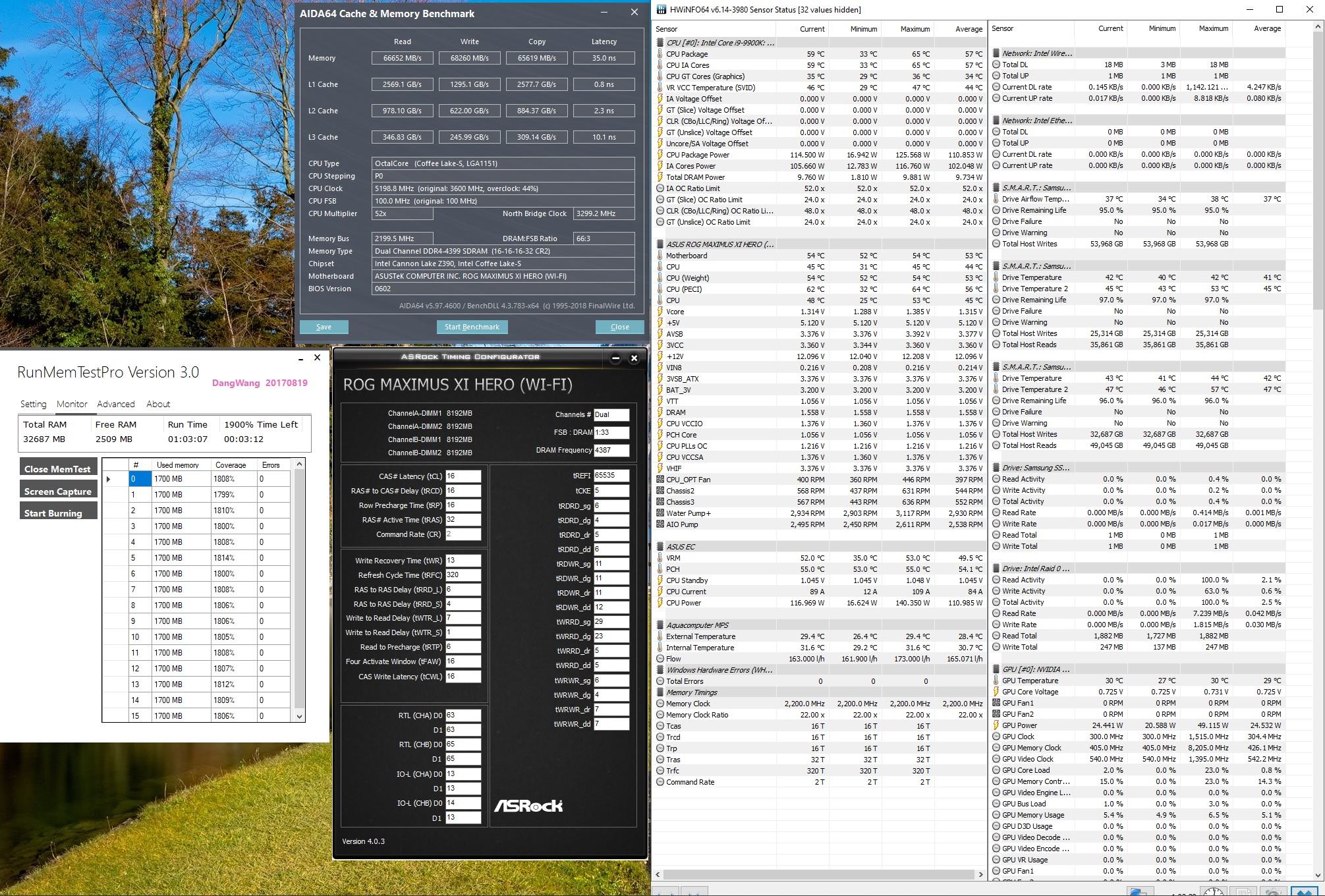1325x896 pixels.
Task: Click the Drive: Samsung SS group icon
Action: click(996, 468)
